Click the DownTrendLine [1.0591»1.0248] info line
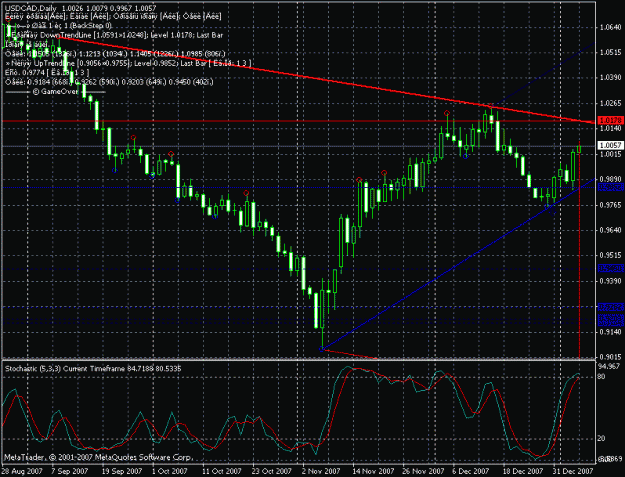Image resolution: width=625 pixels, height=477 pixels. (114, 35)
